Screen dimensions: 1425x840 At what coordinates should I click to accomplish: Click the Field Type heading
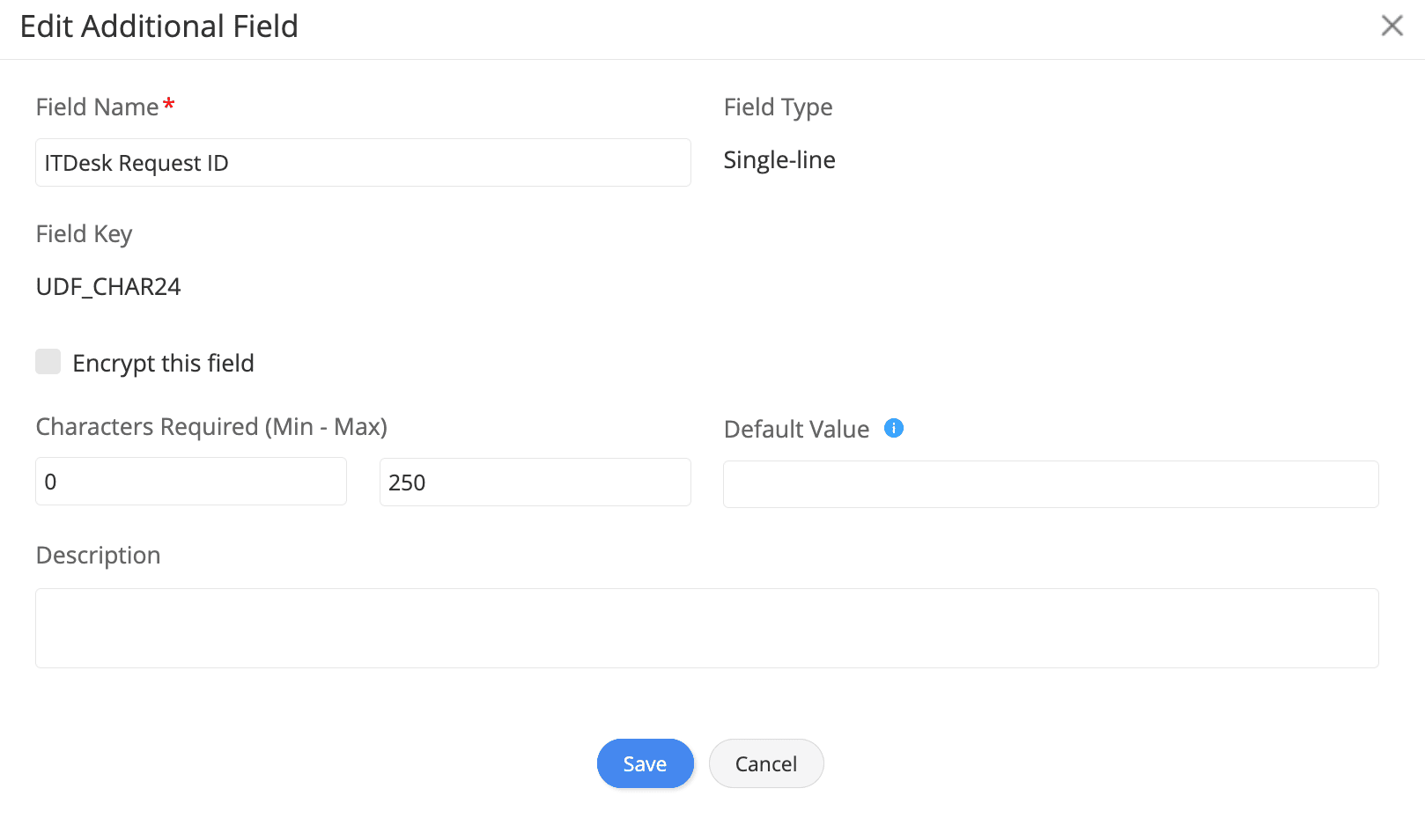coord(778,107)
